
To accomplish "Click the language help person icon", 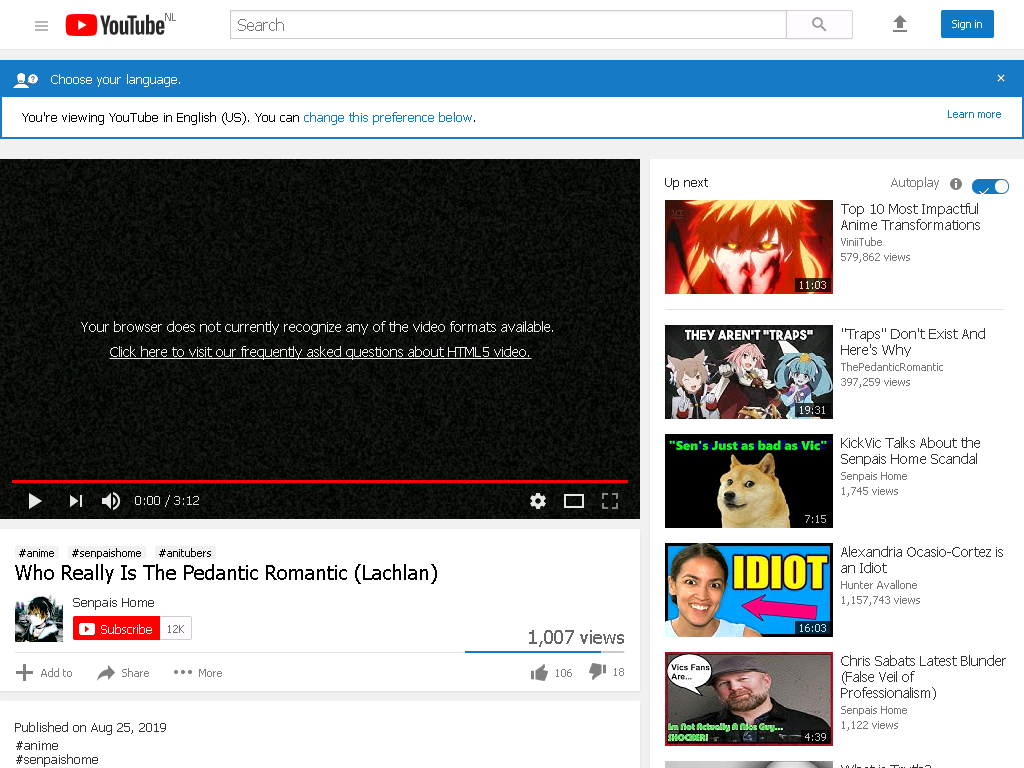I will [x=26, y=80].
